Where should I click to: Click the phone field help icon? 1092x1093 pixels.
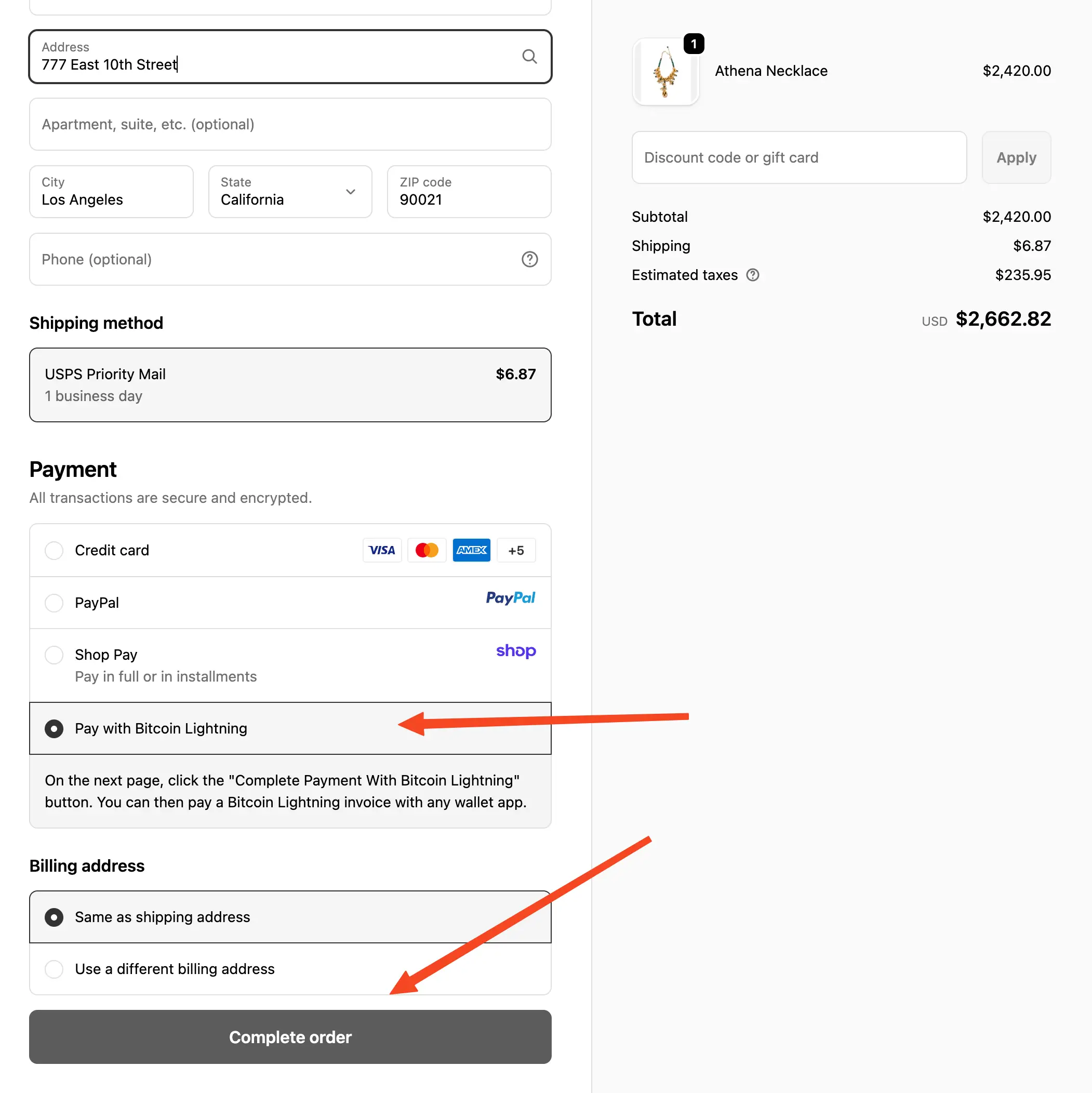pyautogui.click(x=529, y=259)
